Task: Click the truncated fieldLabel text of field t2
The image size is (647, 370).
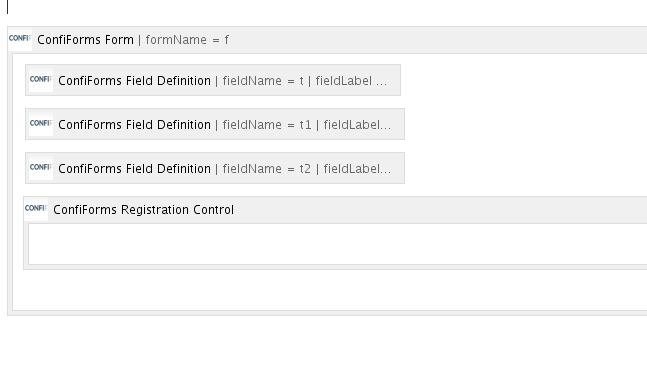Action: [x=357, y=169]
